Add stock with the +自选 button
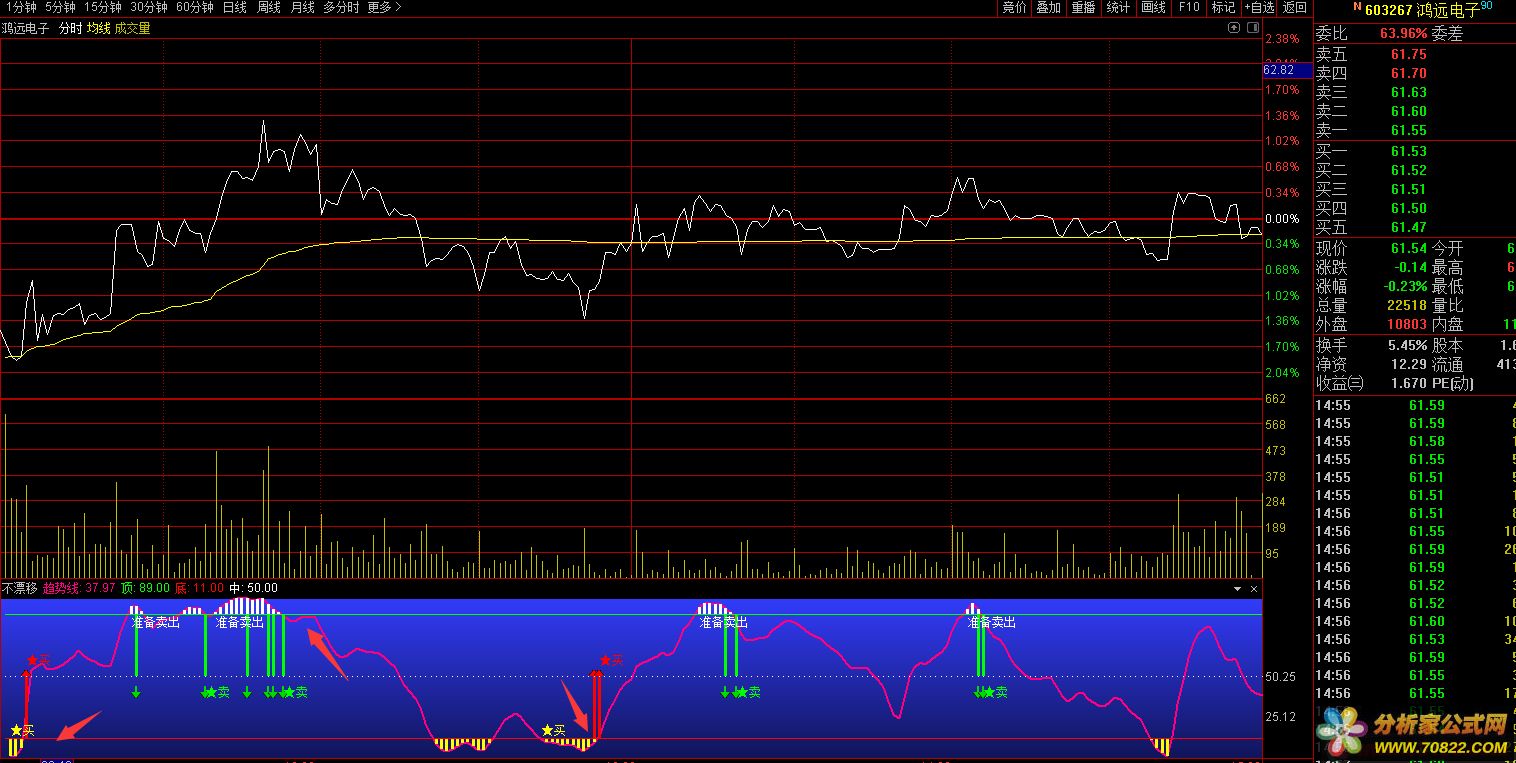This screenshot has height=763, width=1516. tap(1258, 7)
